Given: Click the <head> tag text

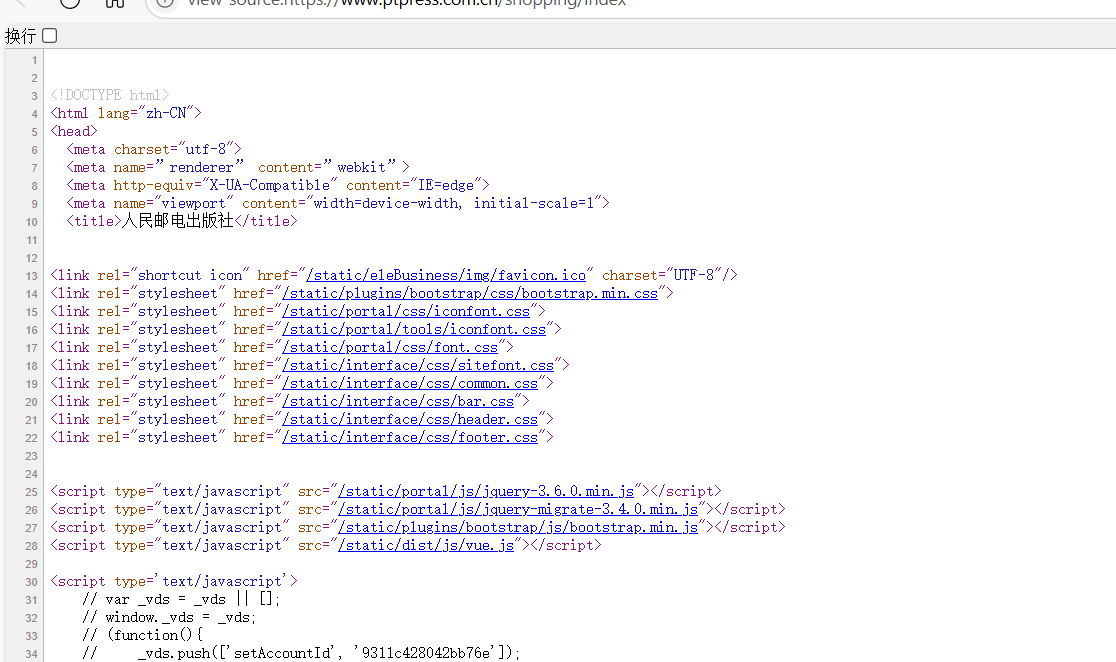Looking at the screenshot, I should [73, 132].
